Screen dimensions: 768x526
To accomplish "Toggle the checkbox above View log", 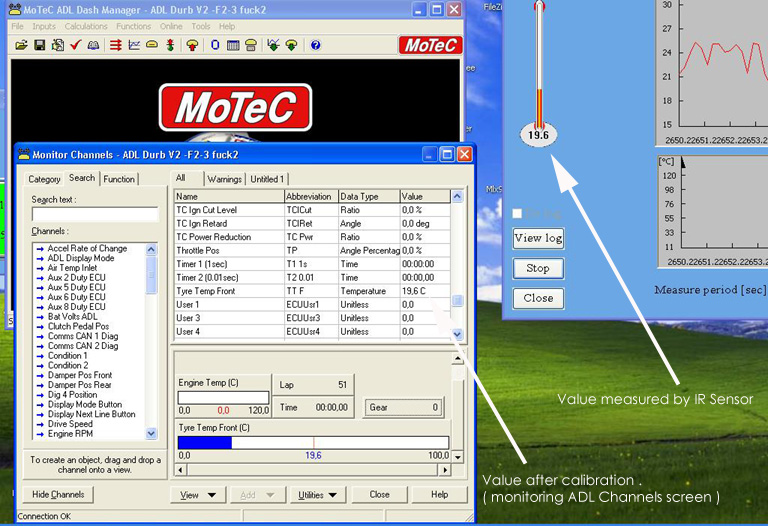I will coord(517,213).
